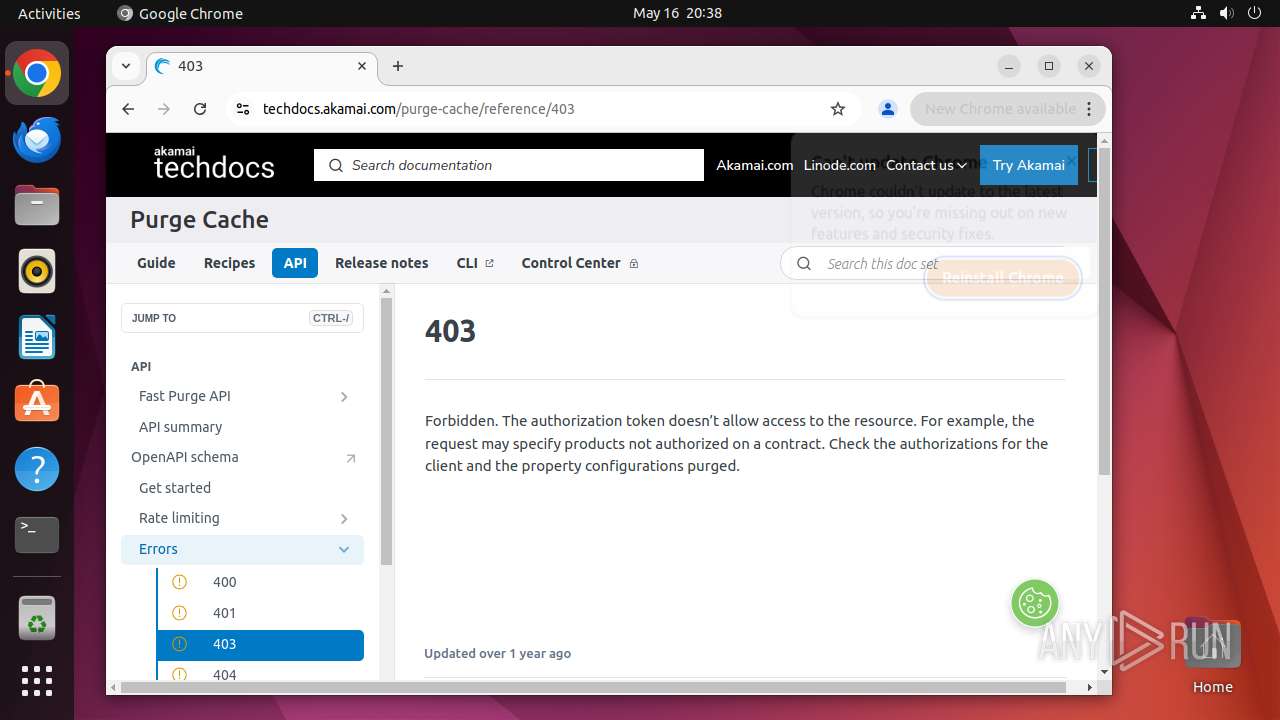The height and width of the screenshot is (720, 1280).
Task: Open the site information icon in address bar
Action: 242,109
